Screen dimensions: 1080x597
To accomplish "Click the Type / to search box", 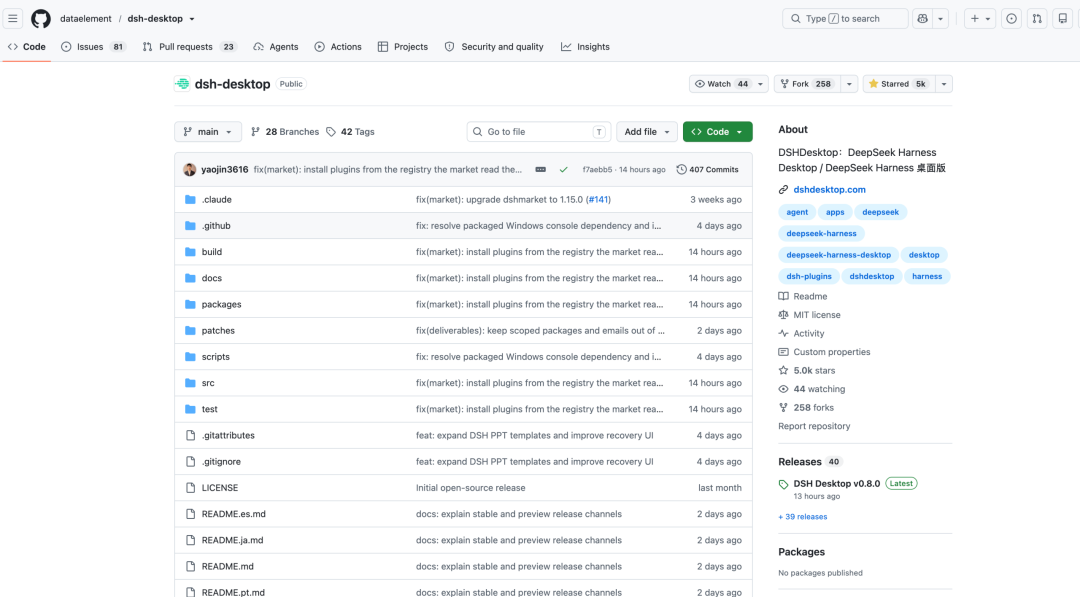I will coord(845,19).
